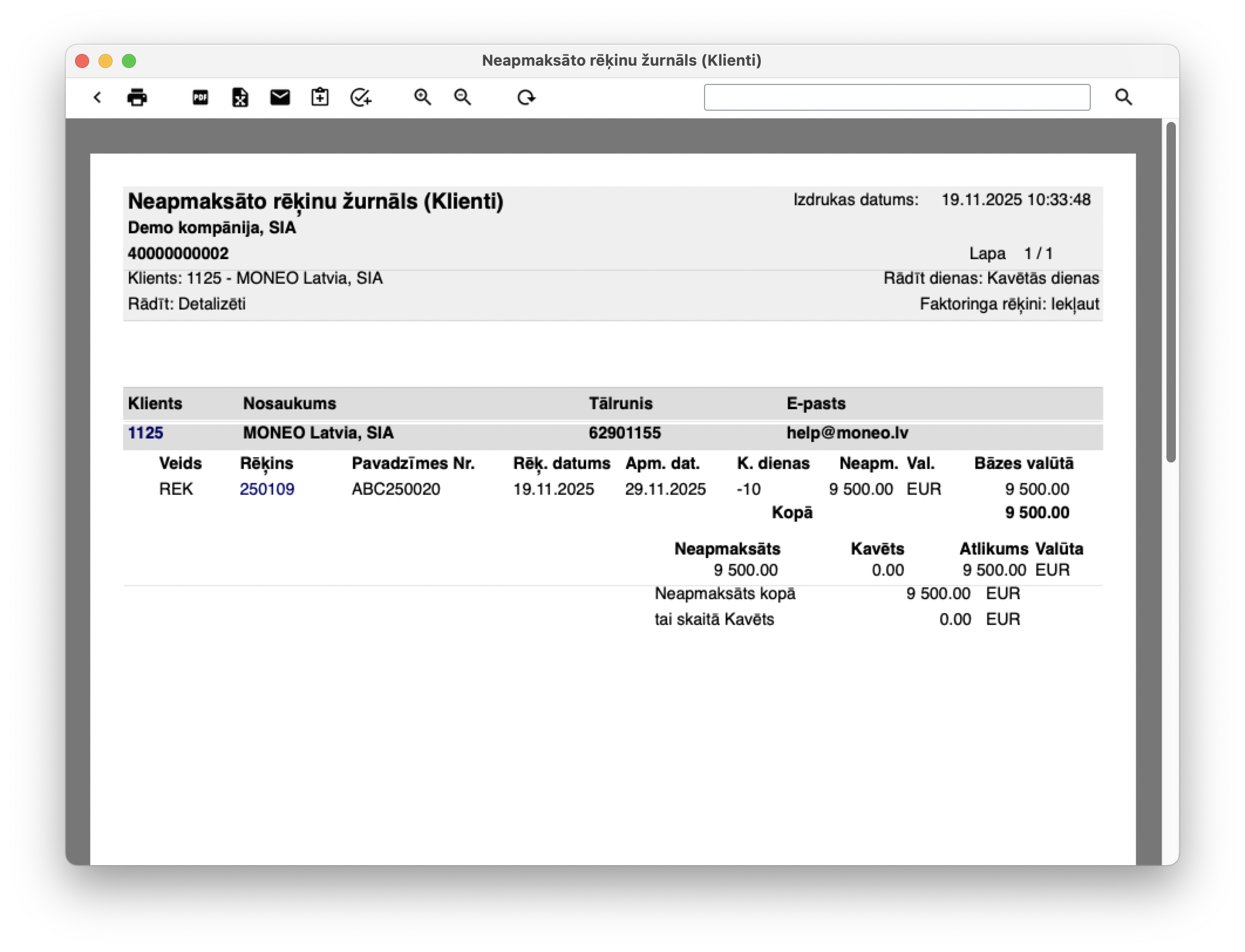This screenshot has height=952, width=1245.
Task: Open invoice link 250109
Action: click(267, 489)
